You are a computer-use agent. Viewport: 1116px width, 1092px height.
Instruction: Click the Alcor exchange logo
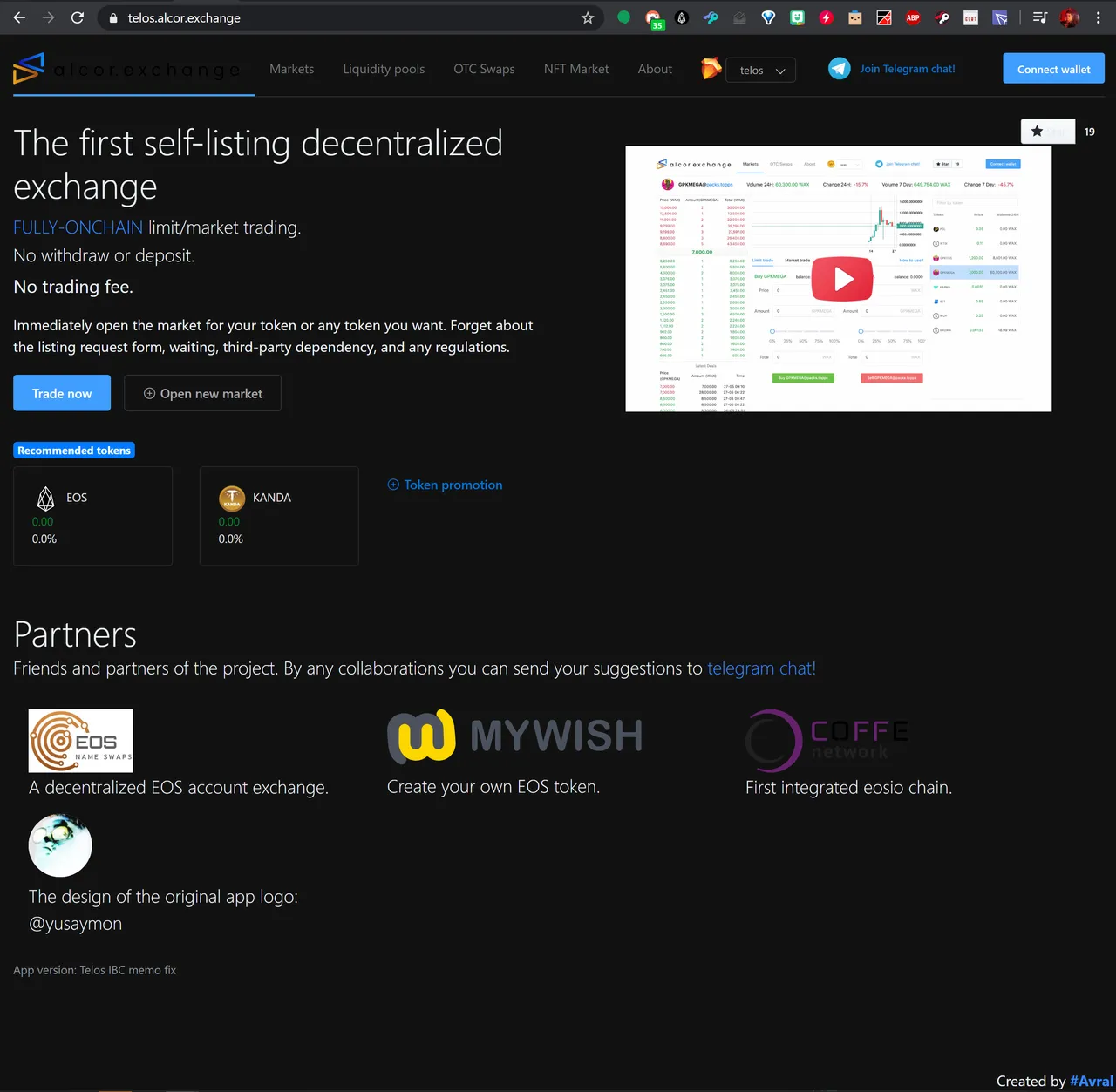[x=126, y=69]
